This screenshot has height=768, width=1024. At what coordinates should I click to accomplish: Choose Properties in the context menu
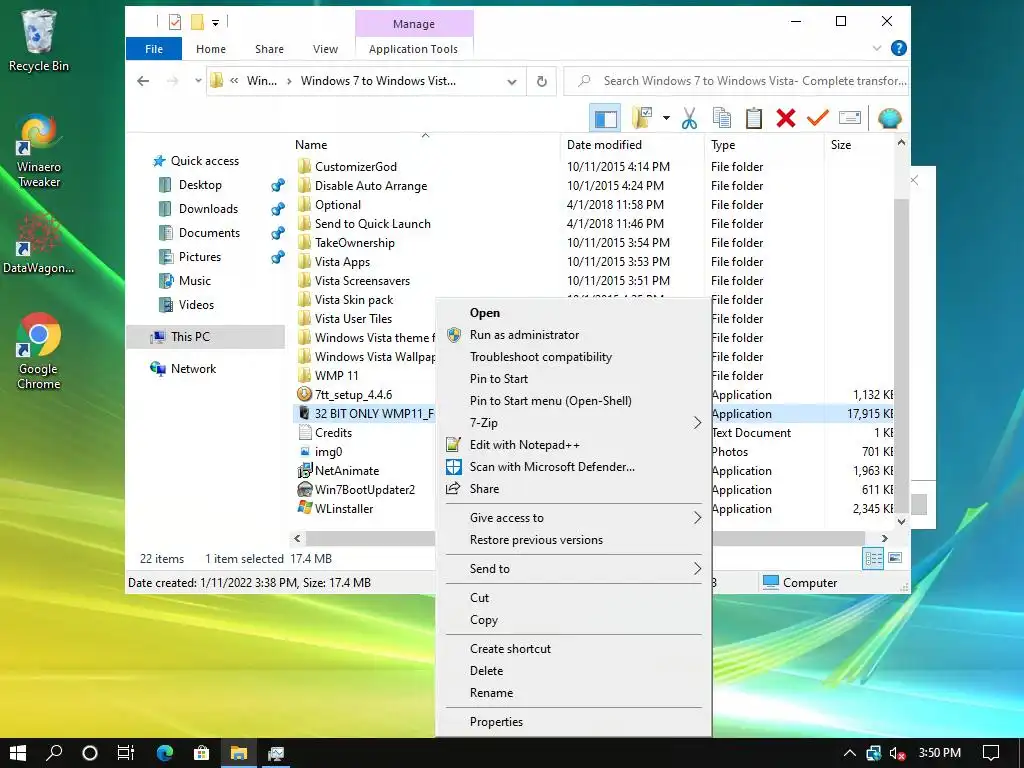(x=573, y=722)
